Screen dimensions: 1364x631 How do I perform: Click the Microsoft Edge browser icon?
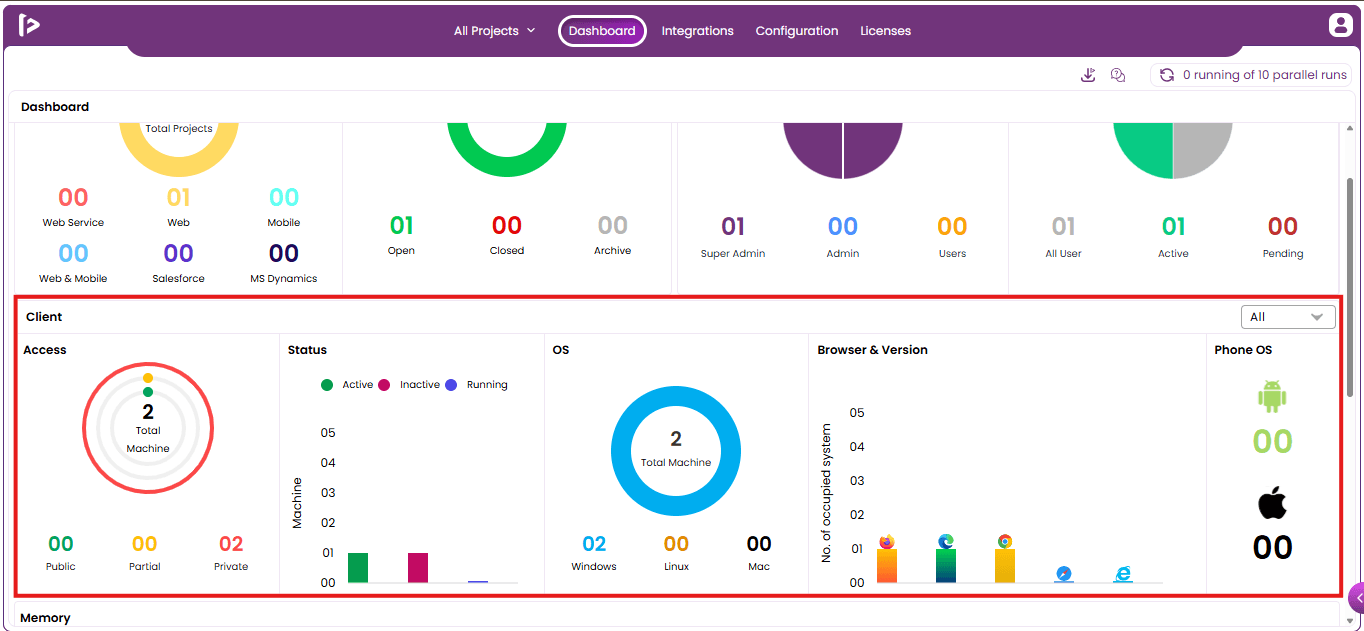[946, 542]
